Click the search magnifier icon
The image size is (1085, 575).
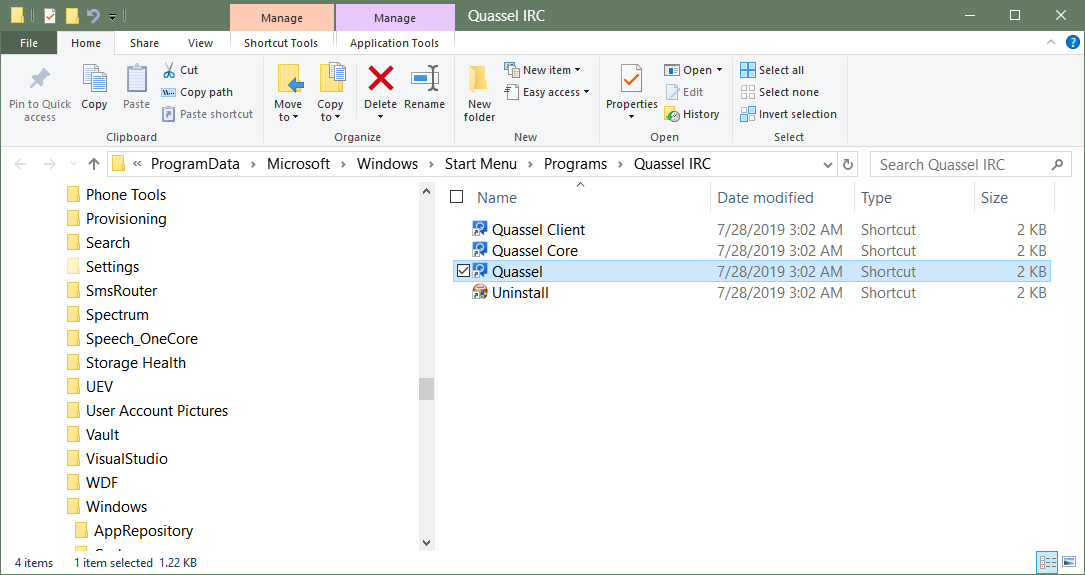[x=1057, y=165]
